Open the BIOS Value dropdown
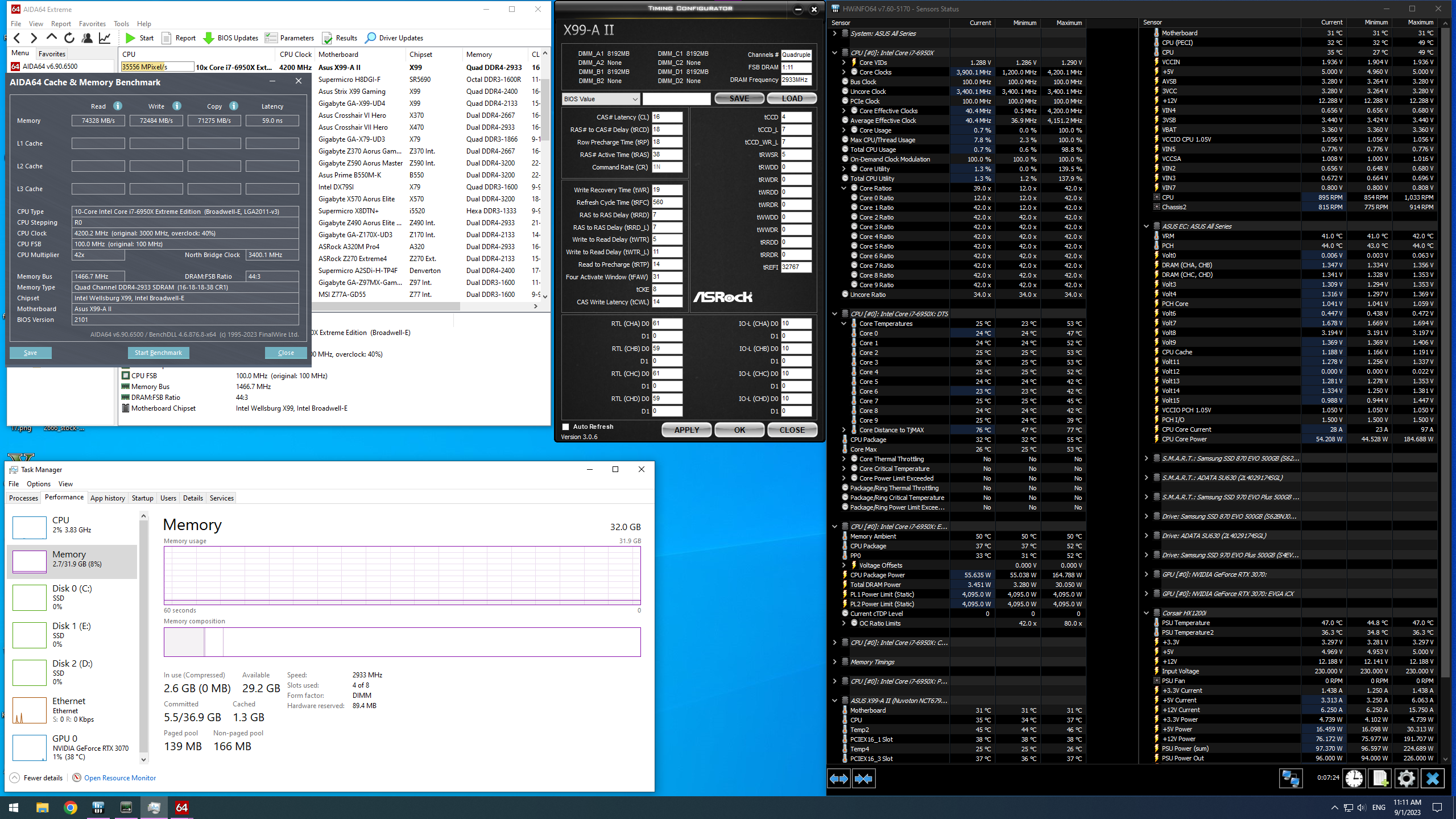Screen dimensions: 1456x819 [x=601, y=99]
